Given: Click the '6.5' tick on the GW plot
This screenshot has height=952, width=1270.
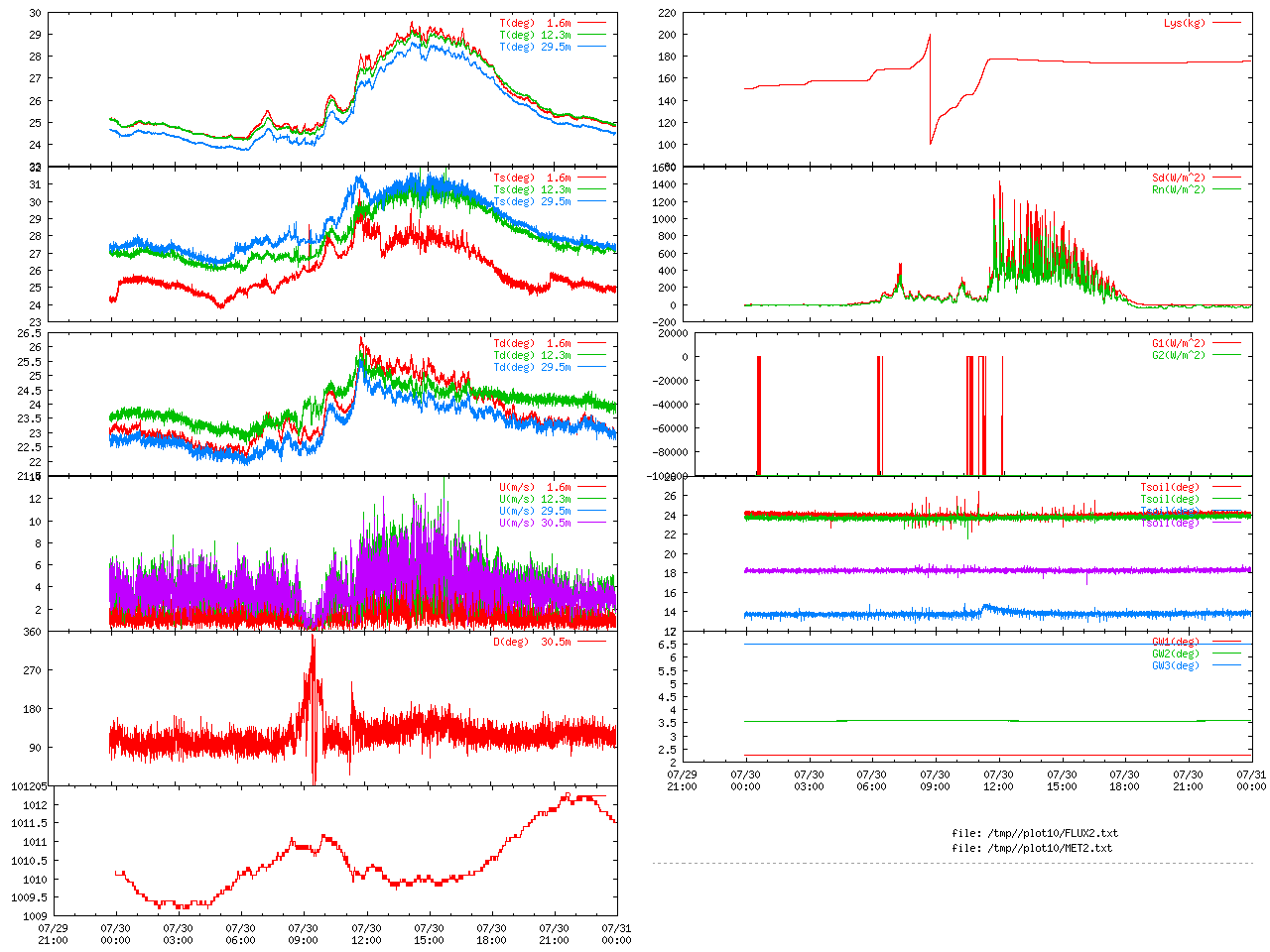Looking at the screenshot, I should pos(668,645).
